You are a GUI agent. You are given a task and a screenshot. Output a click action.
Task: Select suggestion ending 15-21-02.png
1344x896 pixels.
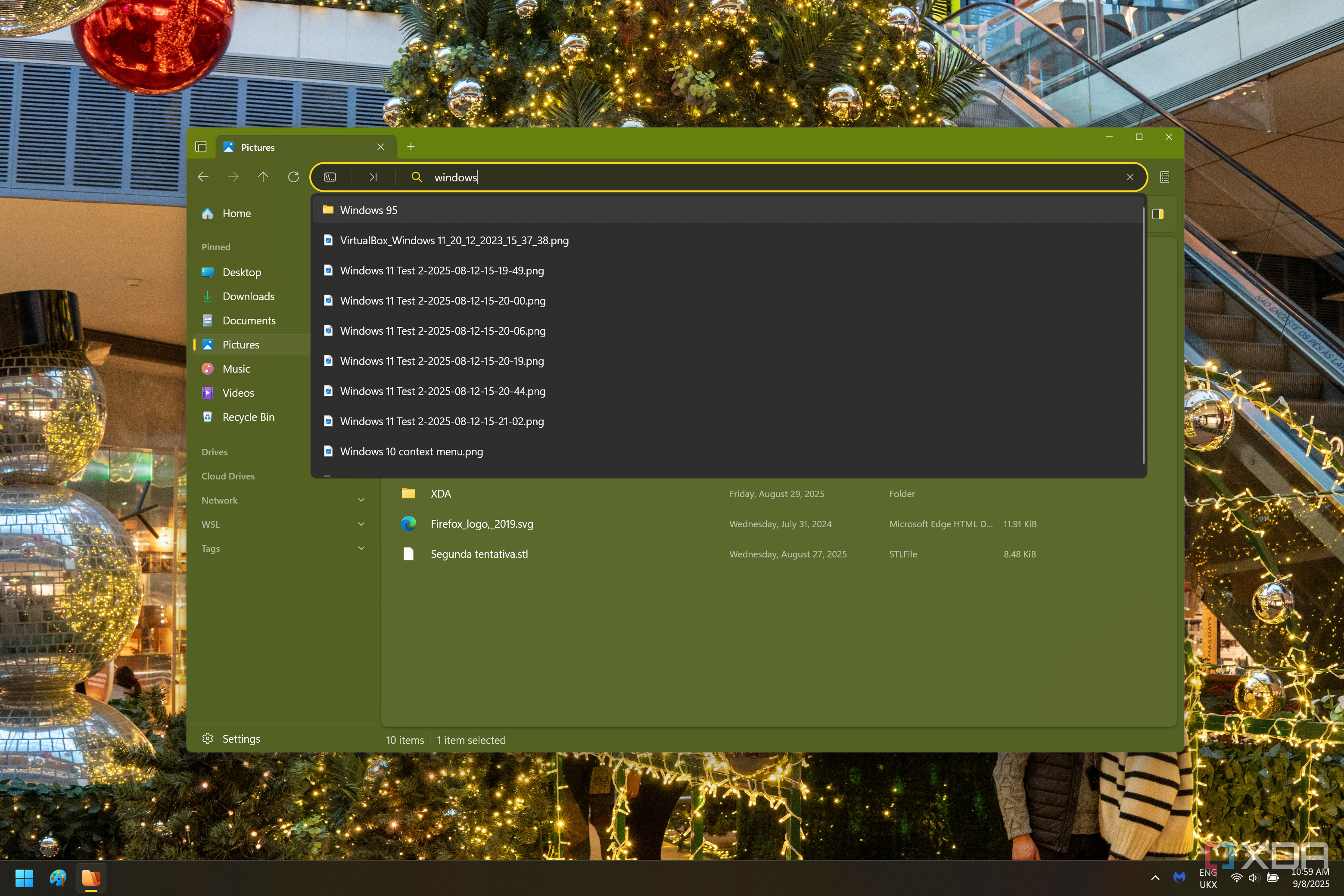pos(727,421)
